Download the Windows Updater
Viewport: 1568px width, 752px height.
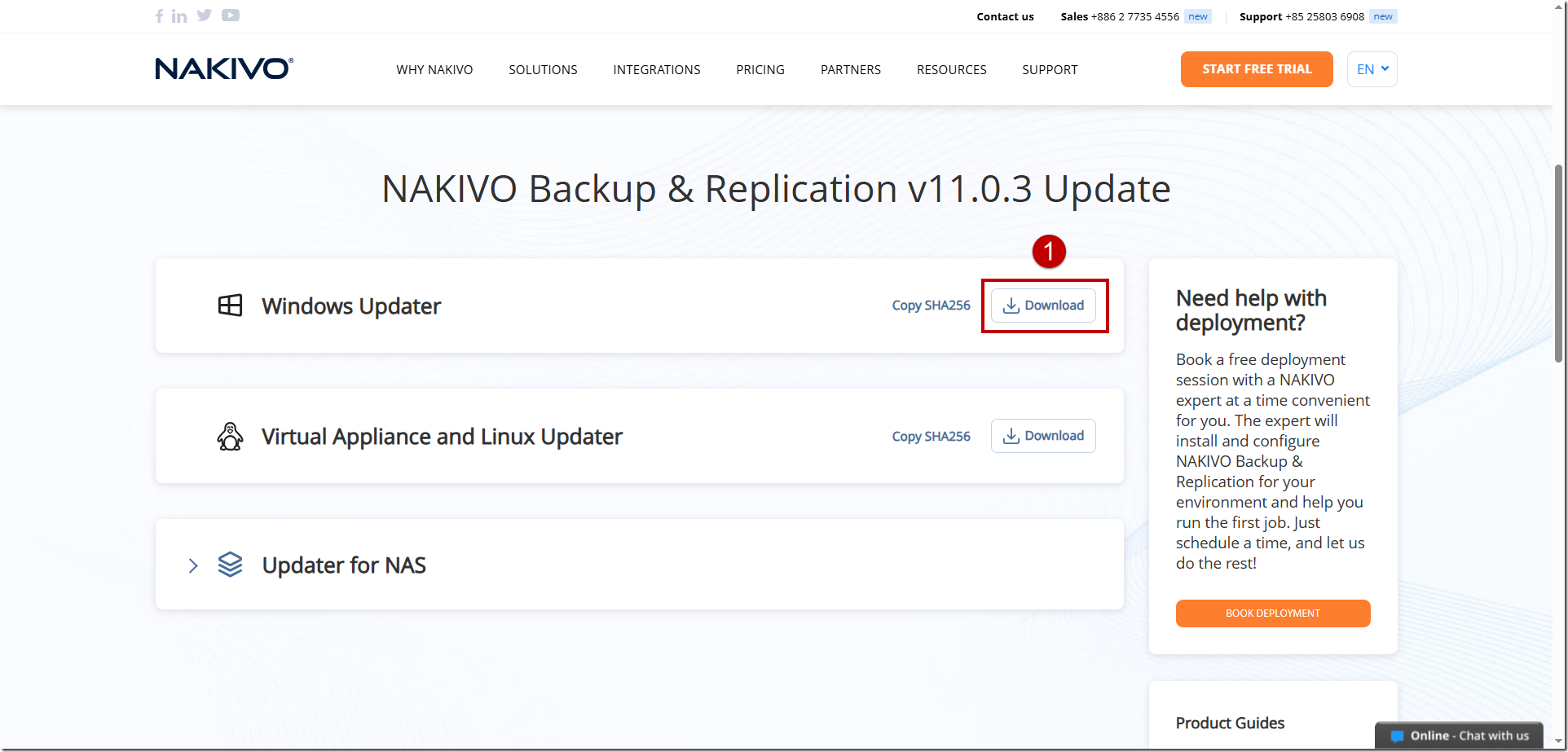1043,306
